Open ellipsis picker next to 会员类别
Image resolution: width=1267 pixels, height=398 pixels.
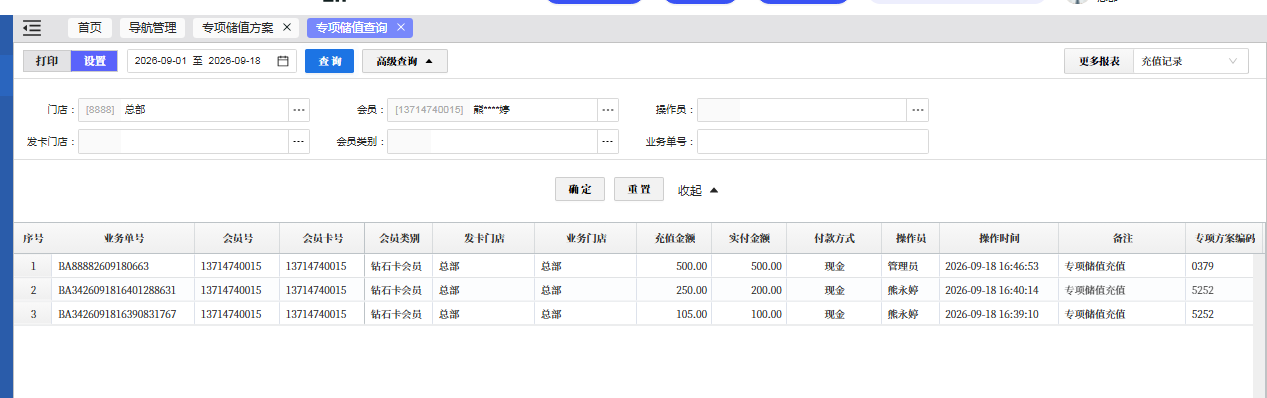pyautogui.click(x=608, y=142)
